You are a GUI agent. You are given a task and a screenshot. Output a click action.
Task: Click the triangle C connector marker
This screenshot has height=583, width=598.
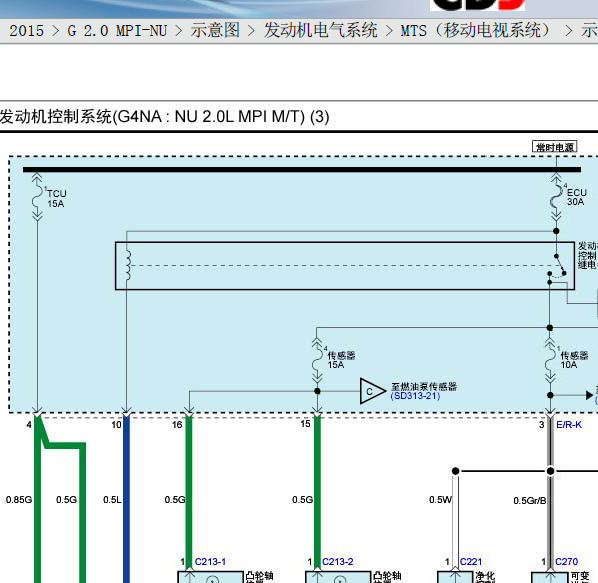pyautogui.click(x=372, y=391)
